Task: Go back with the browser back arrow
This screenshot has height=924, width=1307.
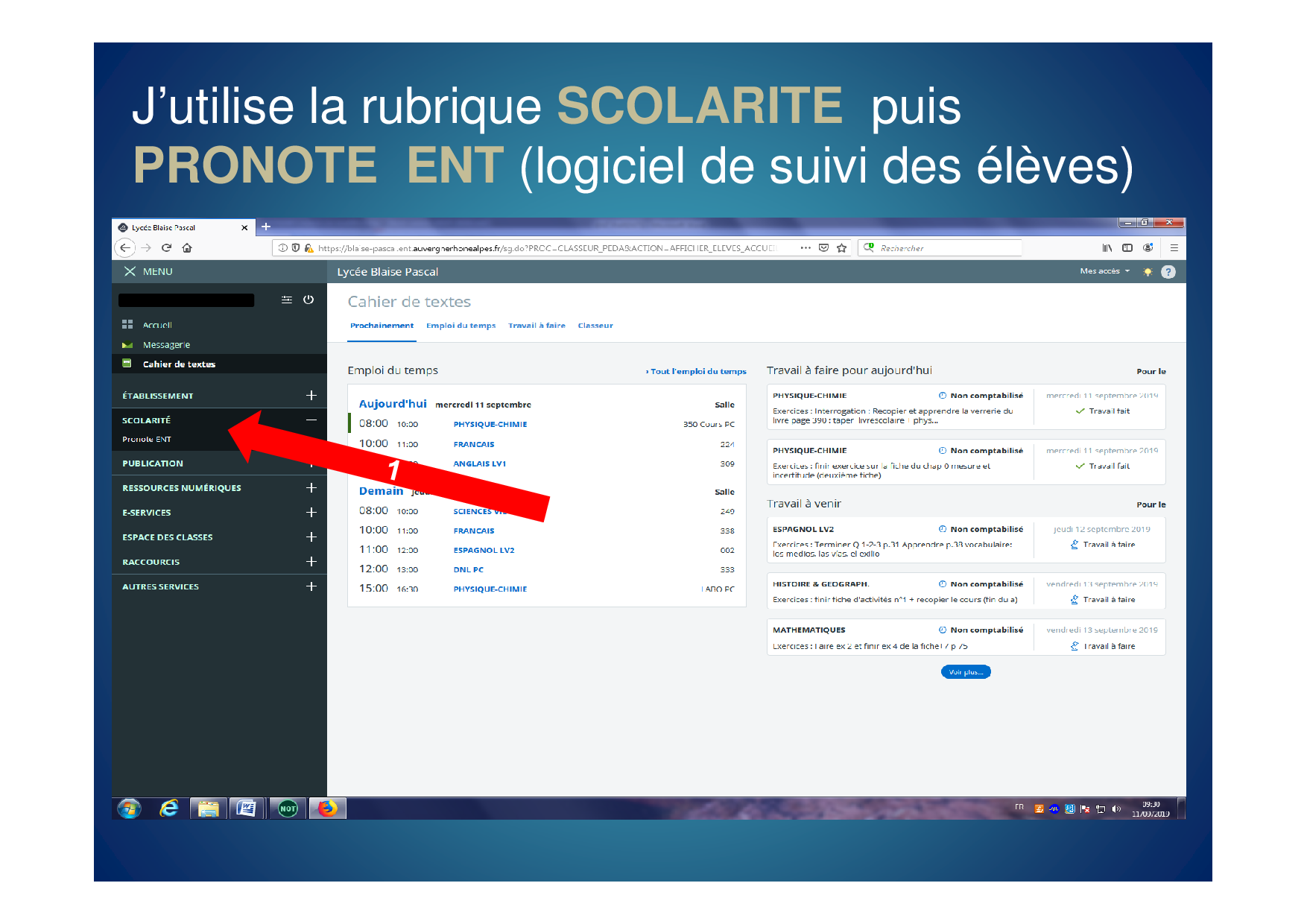Action: pos(125,248)
